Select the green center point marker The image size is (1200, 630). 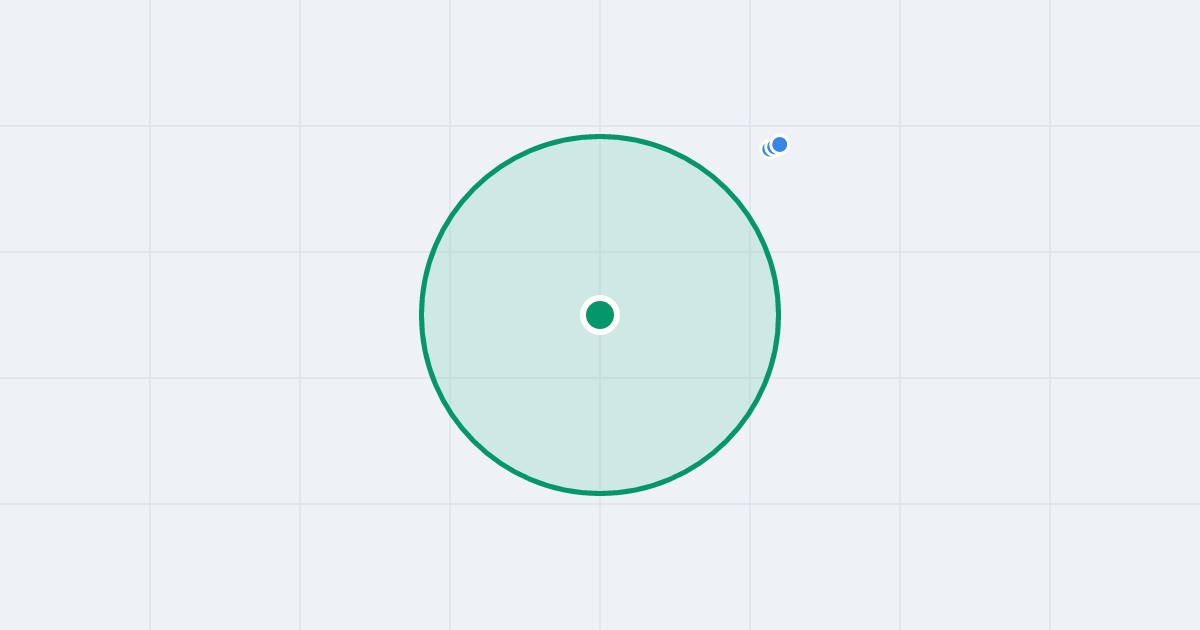(600, 315)
